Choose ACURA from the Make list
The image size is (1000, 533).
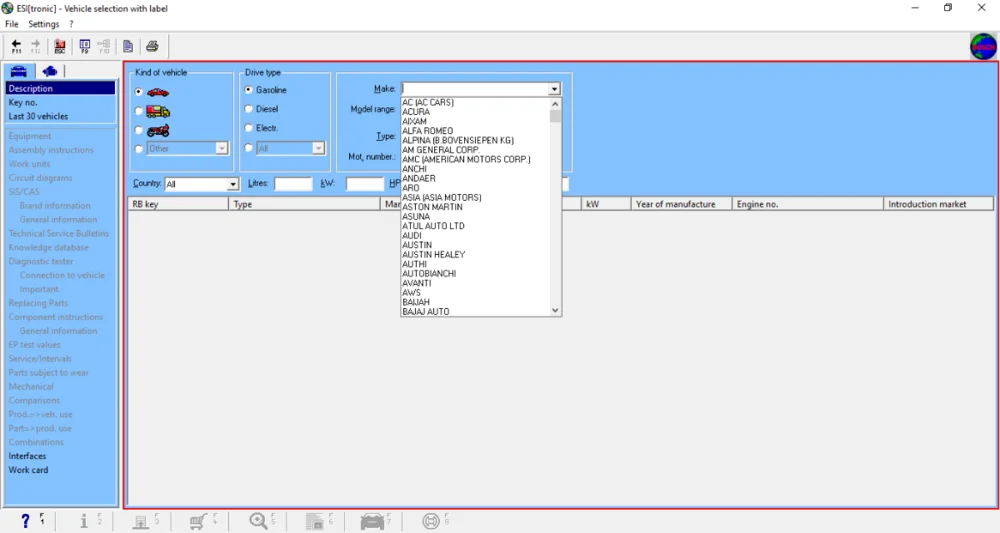[416, 112]
